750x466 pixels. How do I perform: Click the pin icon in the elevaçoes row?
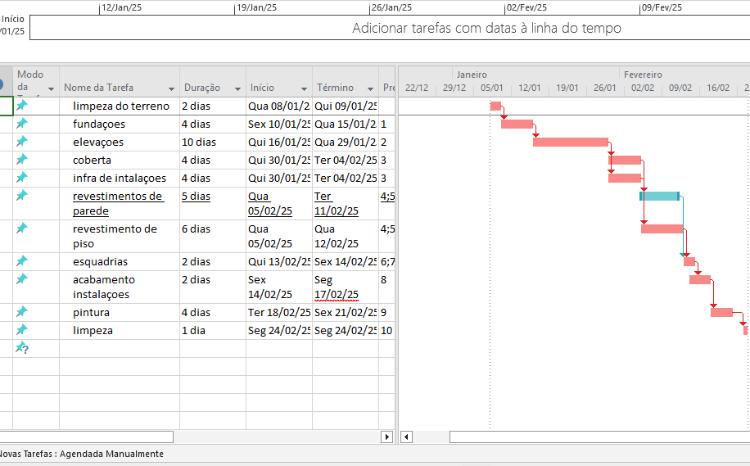click(x=22, y=141)
